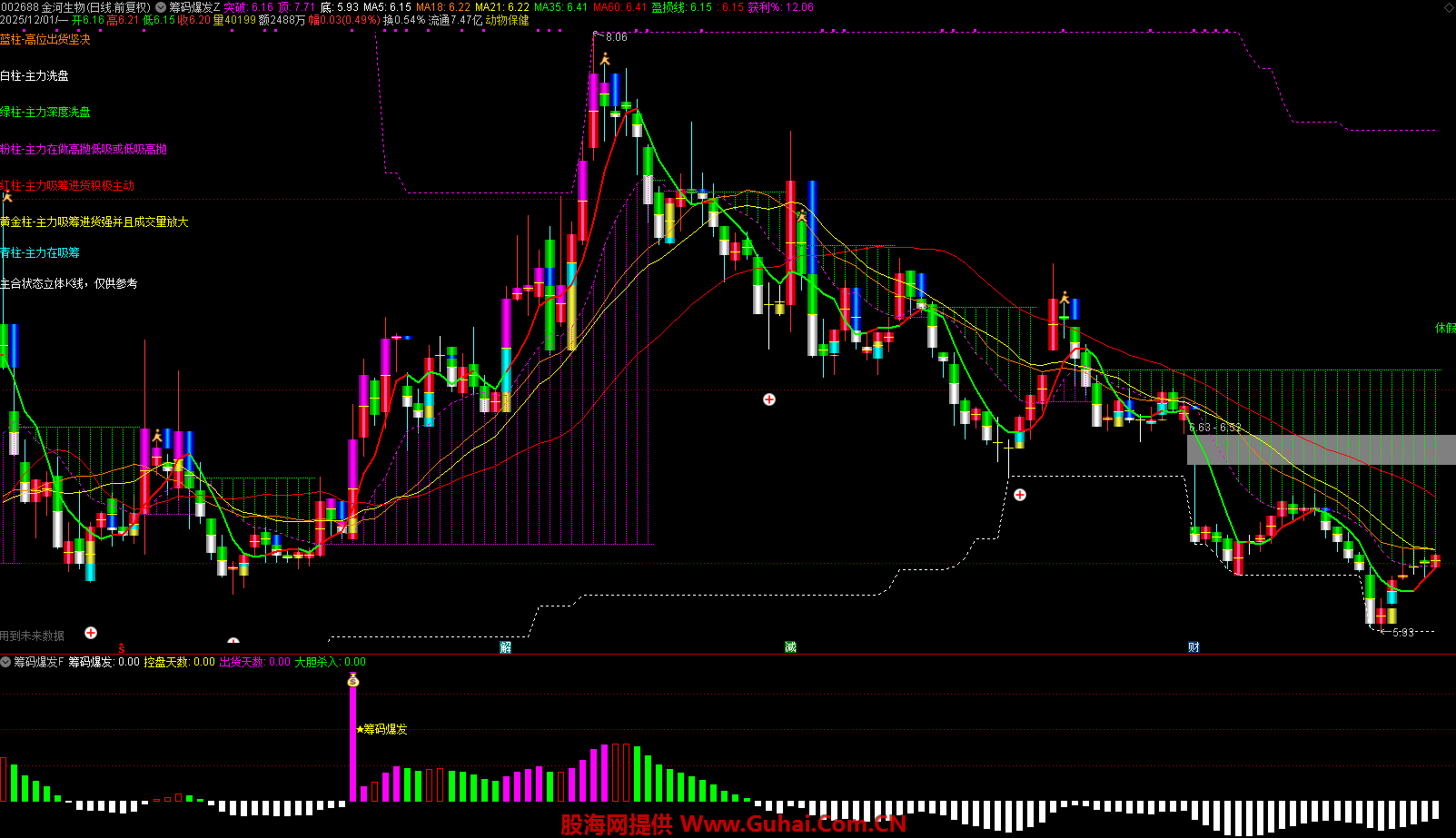
Task: Click the ★筹码爆发 signal label
Action: pyautogui.click(x=381, y=729)
